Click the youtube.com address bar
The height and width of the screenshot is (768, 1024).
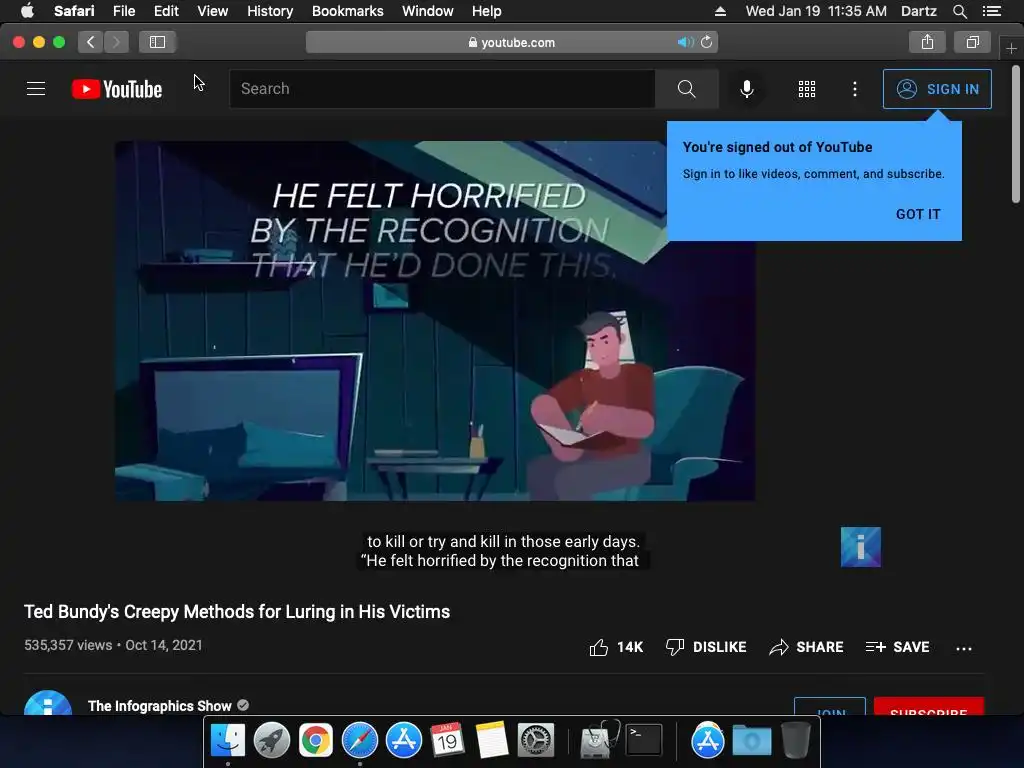point(512,42)
